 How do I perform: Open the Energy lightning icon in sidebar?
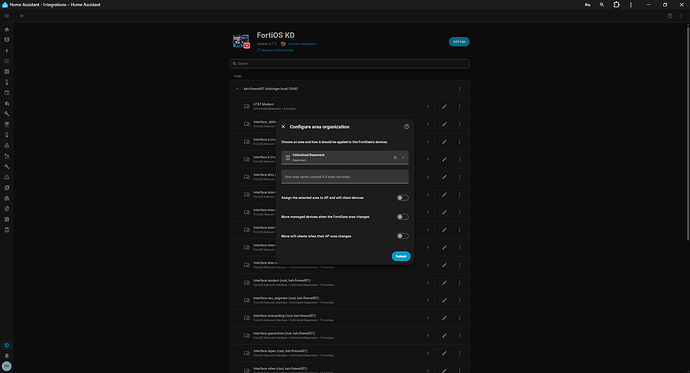pos(7,51)
